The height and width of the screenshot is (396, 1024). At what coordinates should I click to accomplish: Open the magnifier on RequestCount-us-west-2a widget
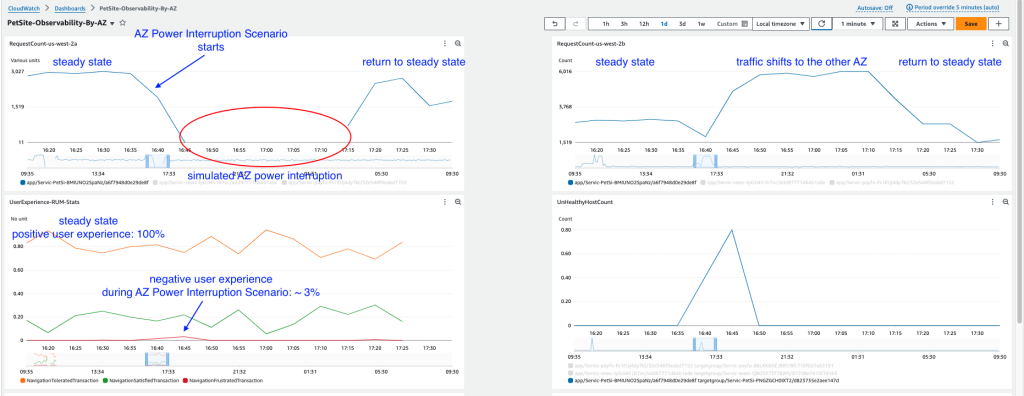click(x=458, y=43)
